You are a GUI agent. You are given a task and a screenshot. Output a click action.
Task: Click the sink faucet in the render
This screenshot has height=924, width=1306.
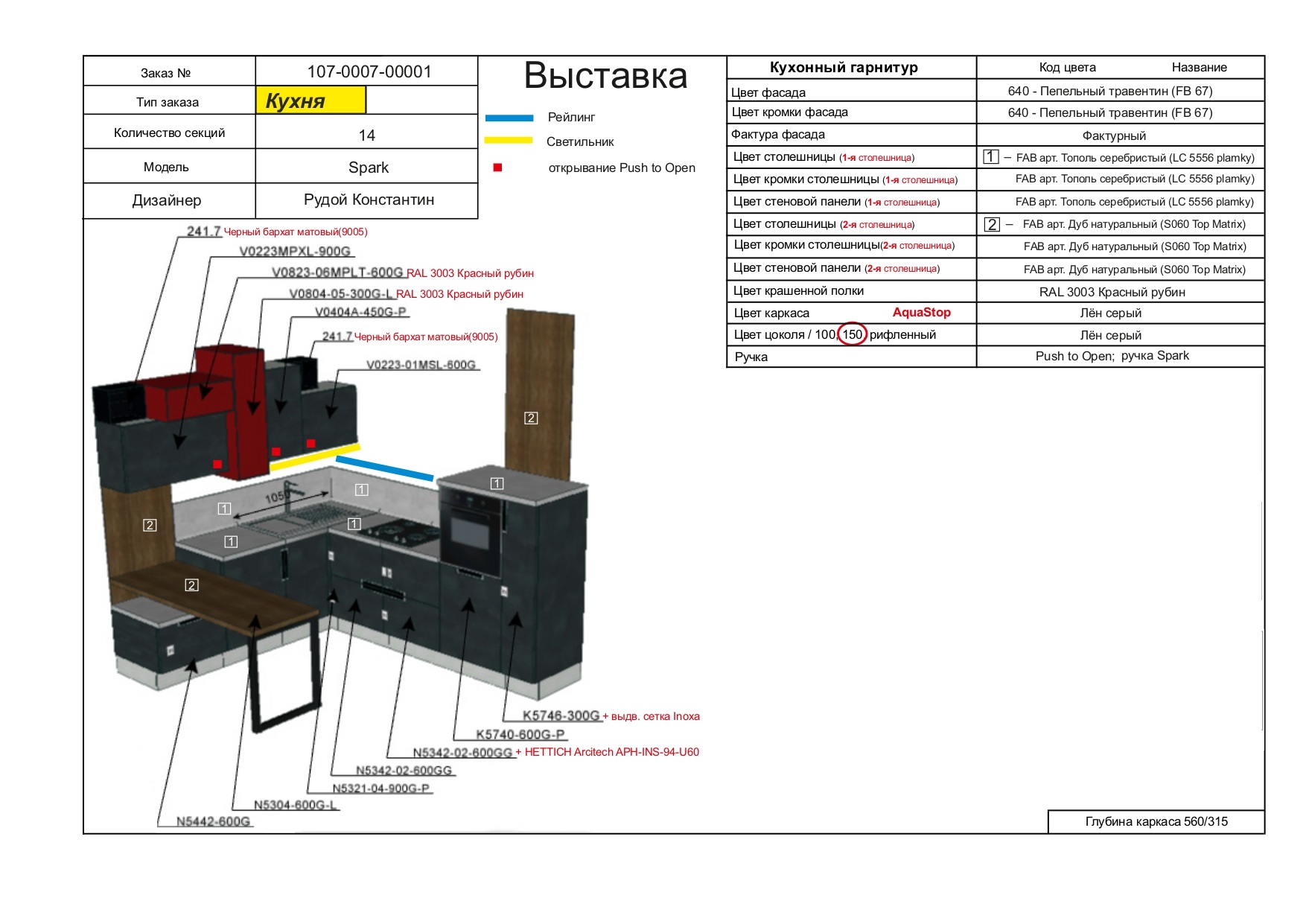[x=290, y=495]
